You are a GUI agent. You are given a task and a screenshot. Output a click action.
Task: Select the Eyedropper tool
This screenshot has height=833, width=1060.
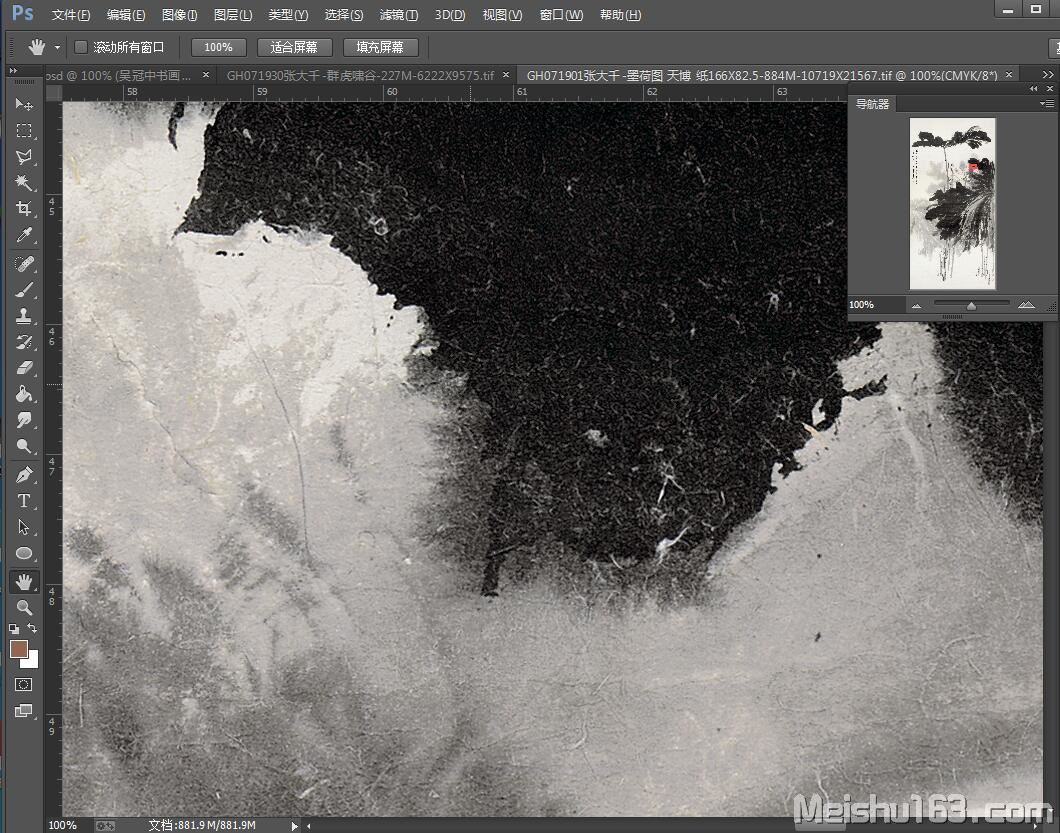click(24, 235)
